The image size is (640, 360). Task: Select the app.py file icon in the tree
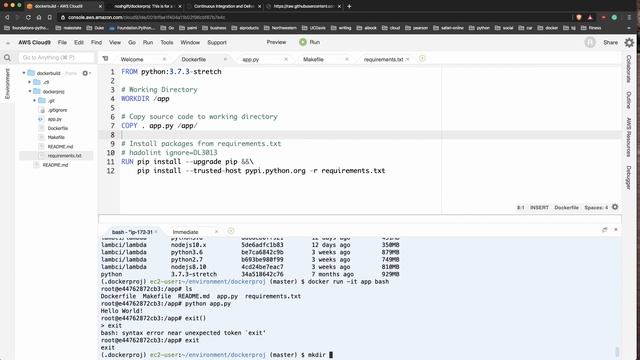(x=41, y=119)
